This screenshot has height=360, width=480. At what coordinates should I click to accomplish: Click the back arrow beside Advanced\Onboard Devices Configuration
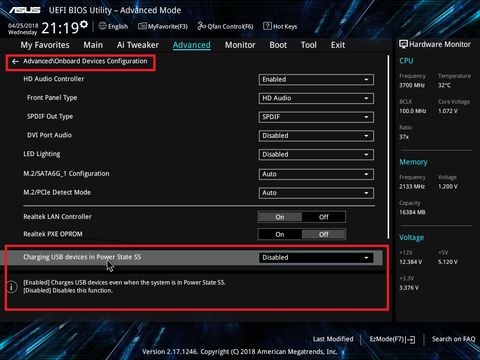click(x=15, y=61)
